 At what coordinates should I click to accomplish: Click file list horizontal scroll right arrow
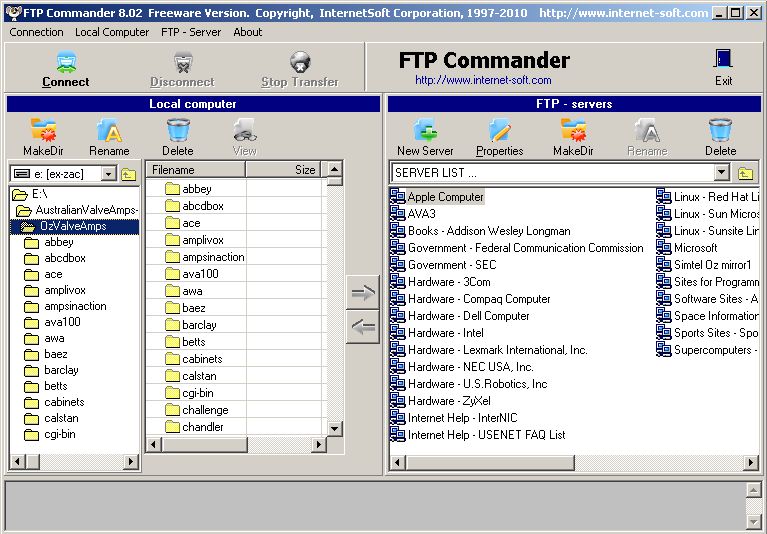point(318,445)
